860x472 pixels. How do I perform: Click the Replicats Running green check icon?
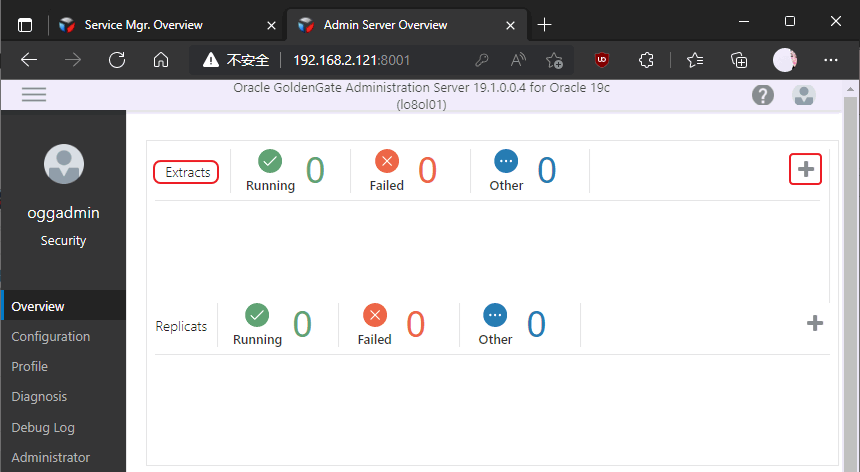[x=257, y=315]
